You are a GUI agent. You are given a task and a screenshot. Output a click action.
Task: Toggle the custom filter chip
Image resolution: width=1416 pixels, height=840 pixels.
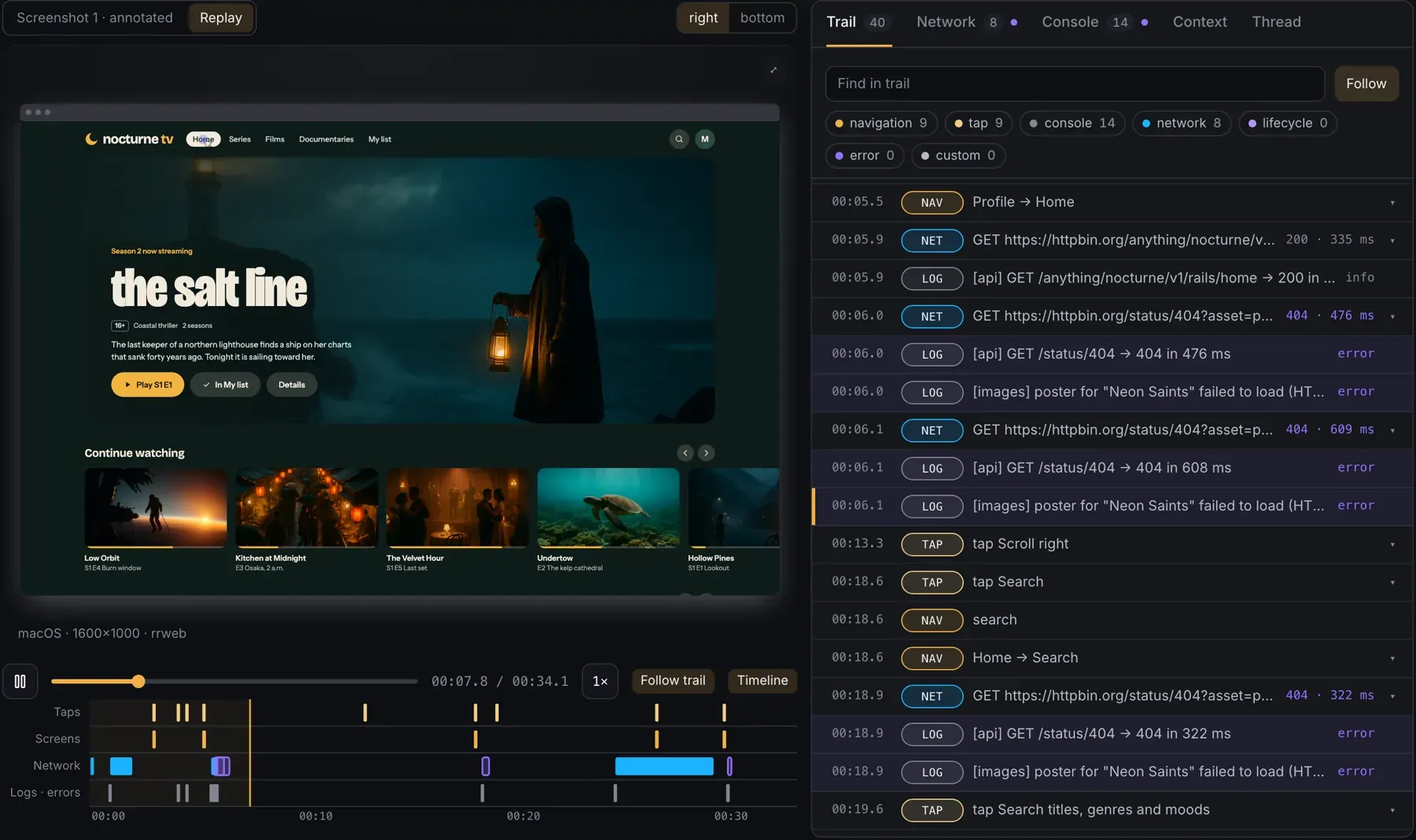[958, 156]
